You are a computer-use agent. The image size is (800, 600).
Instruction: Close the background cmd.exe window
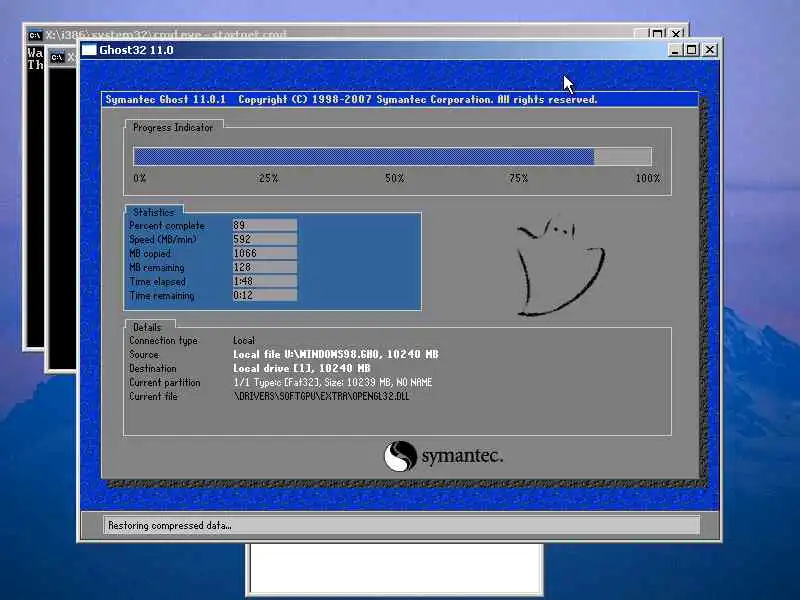point(676,34)
